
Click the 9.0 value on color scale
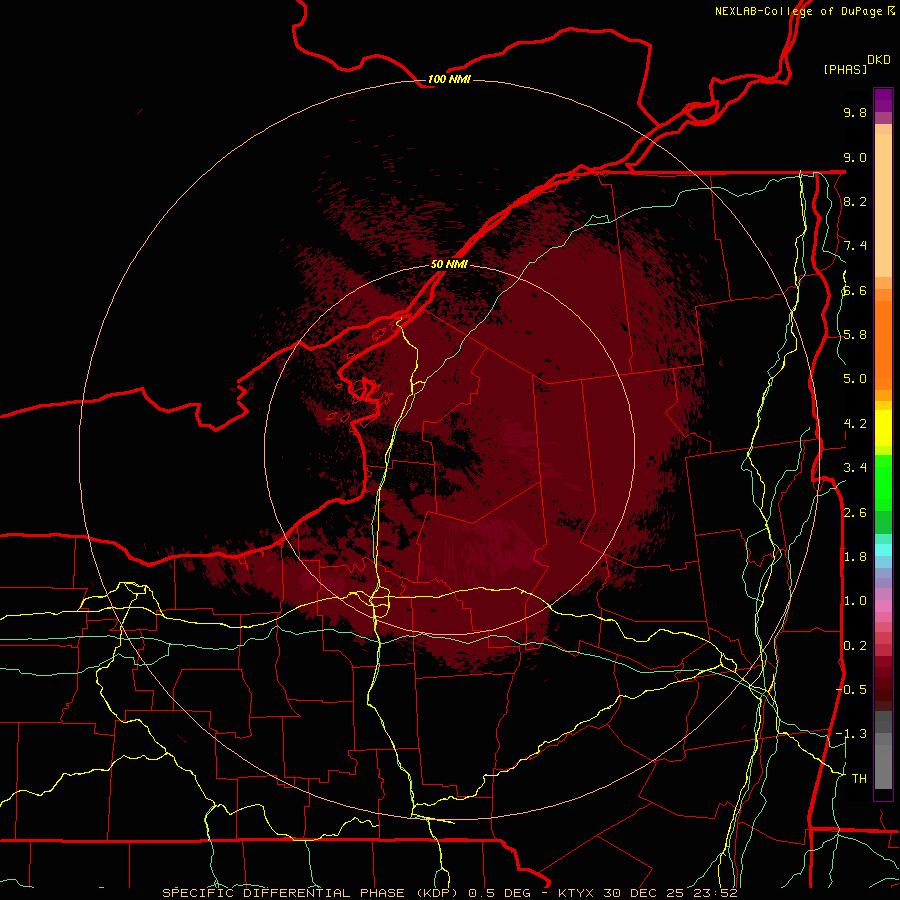pos(855,157)
